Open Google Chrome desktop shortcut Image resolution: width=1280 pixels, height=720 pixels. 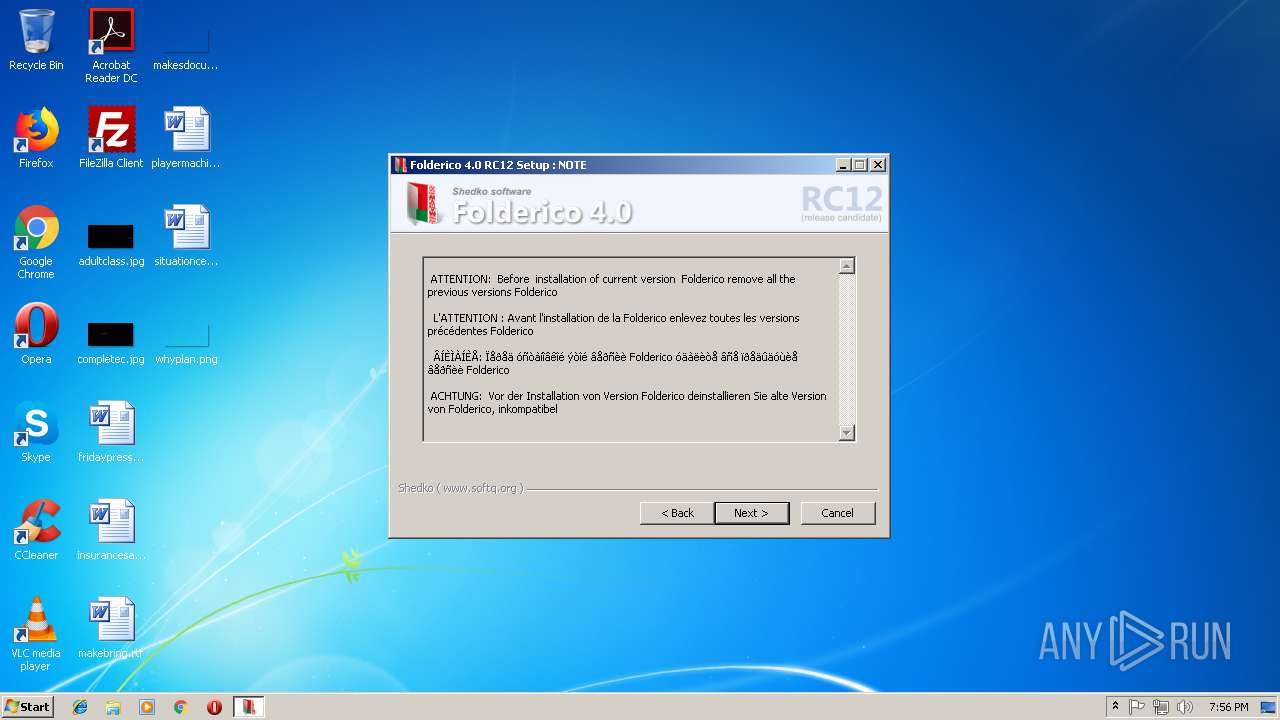[36, 242]
